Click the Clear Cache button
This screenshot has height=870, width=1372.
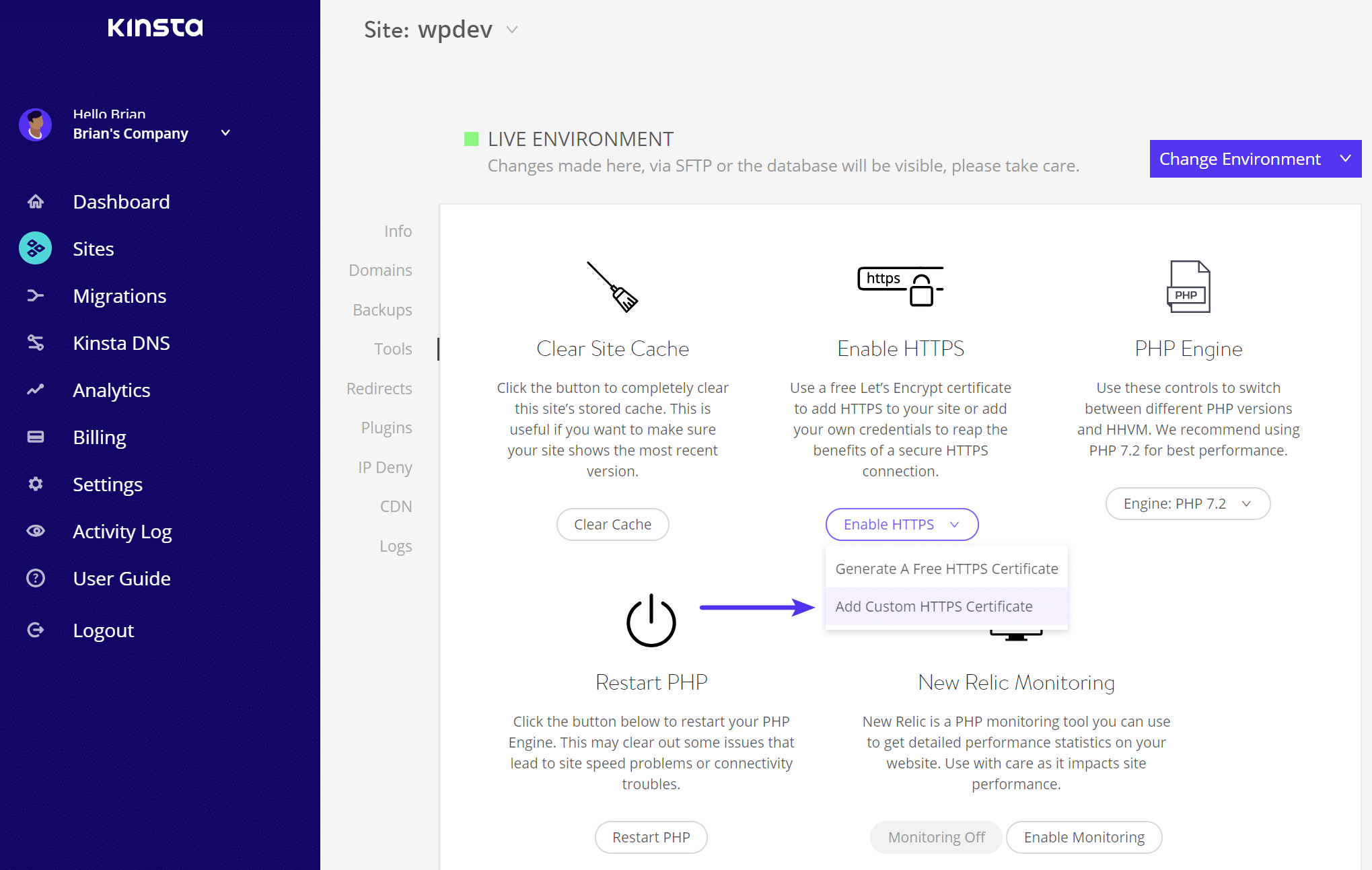(612, 524)
